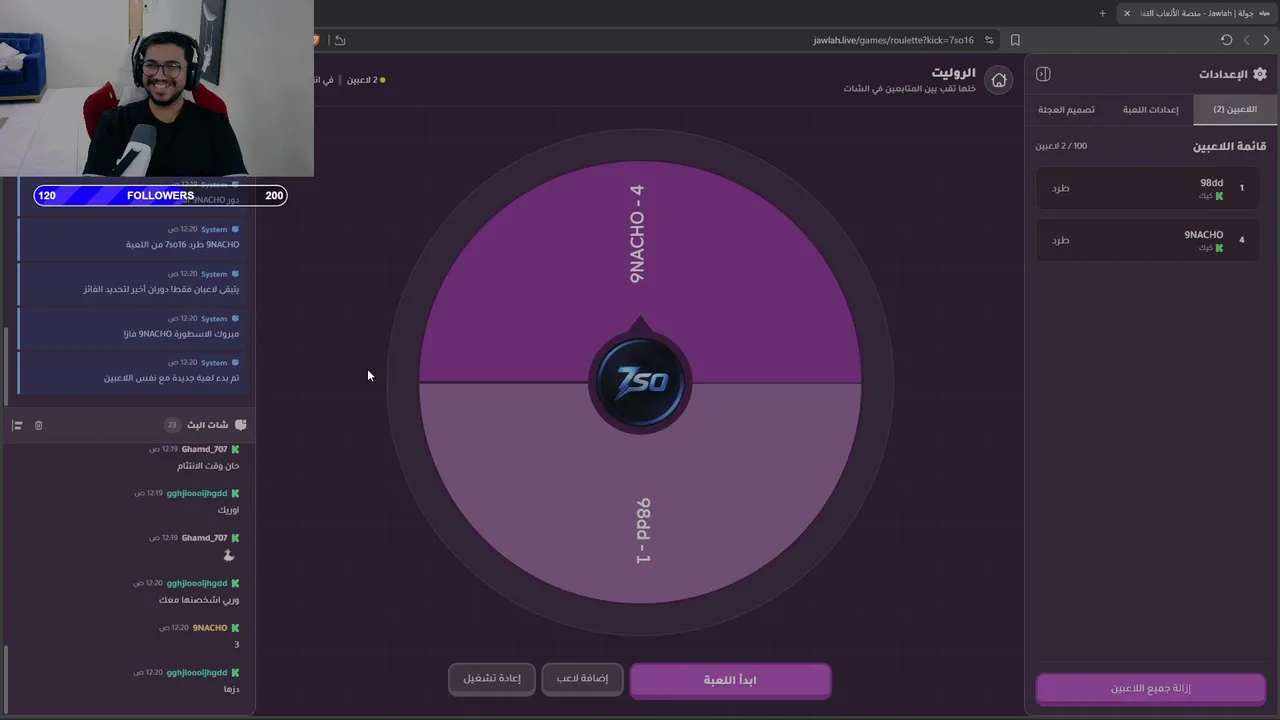Remove all players with إزالة جميع اللاعبين
The image size is (1280, 720).
point(1151,689)
